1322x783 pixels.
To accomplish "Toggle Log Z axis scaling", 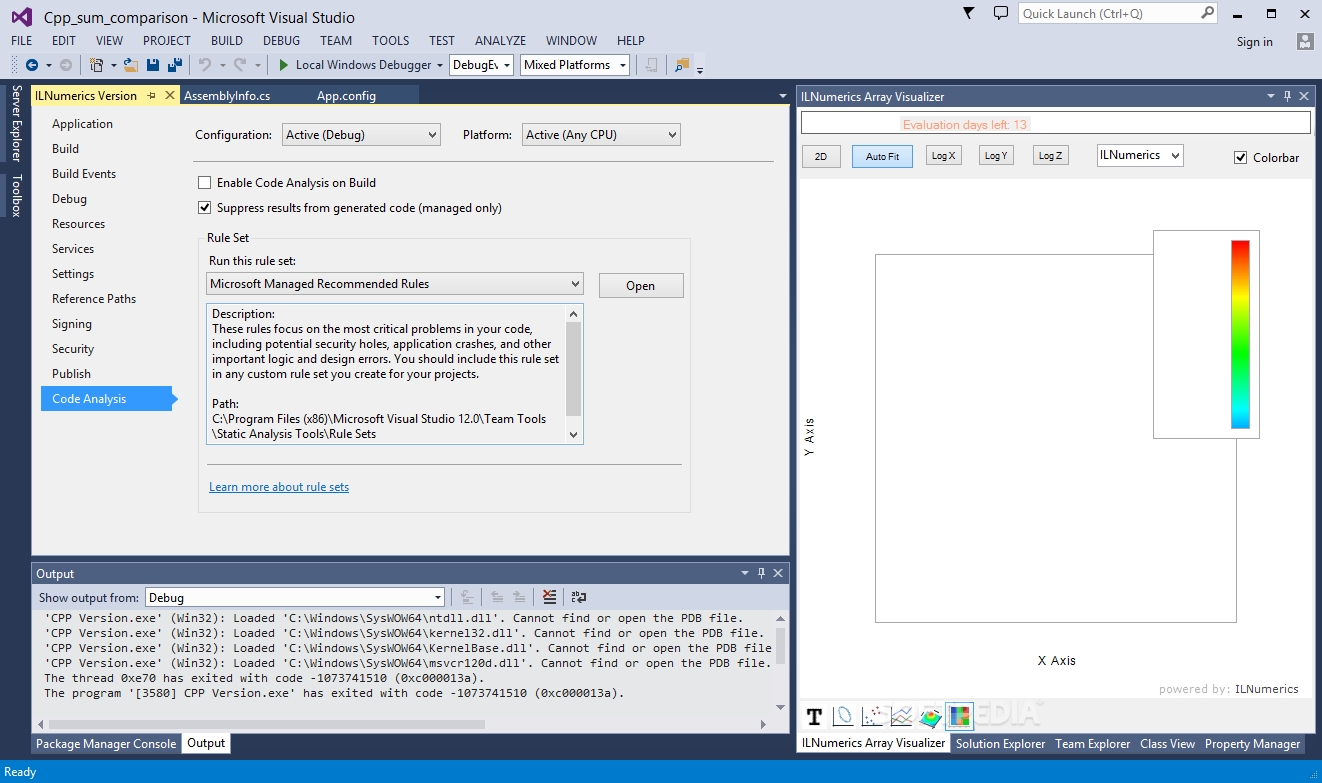I will pos(1050,155).
